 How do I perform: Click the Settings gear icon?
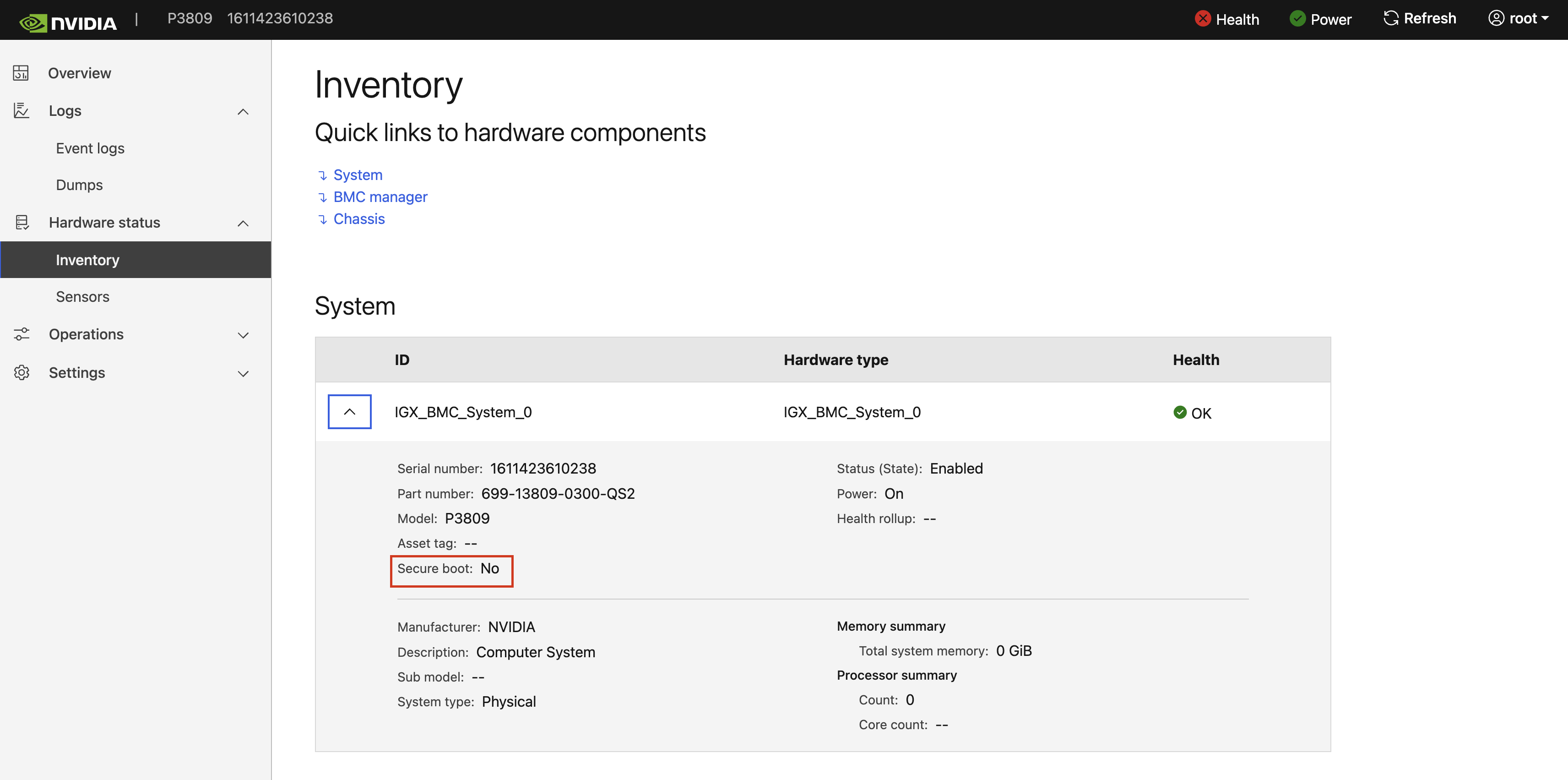point(22,373)
